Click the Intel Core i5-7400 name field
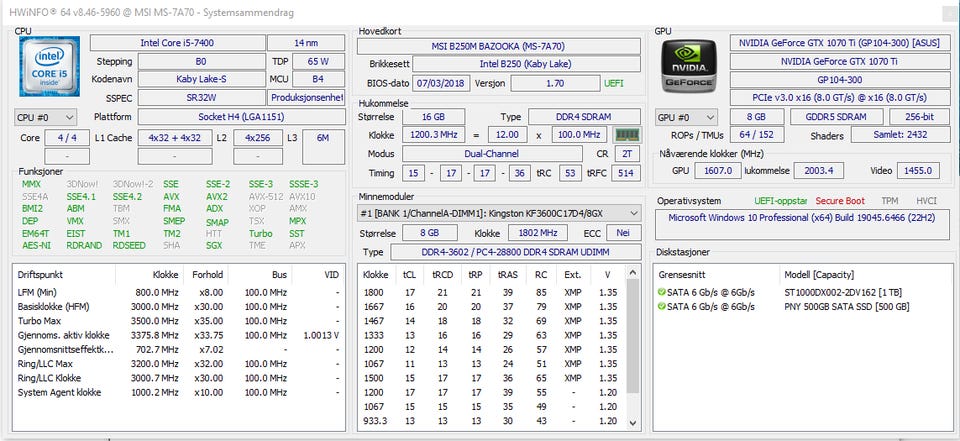Viewport: 960px width, 441px height. (178, 43)
